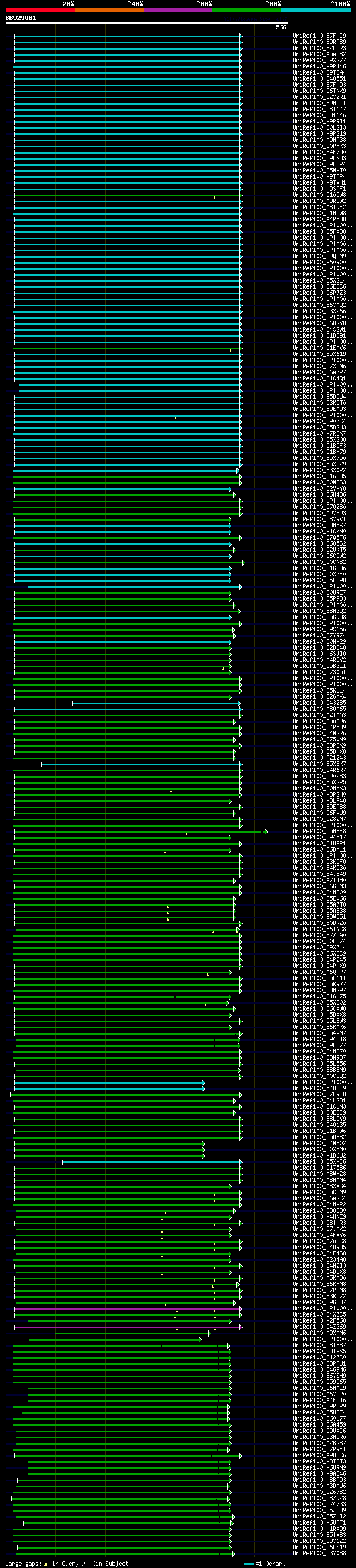This screenshot has height=1568, width=356.
Task: Select hit label UniRef100_Q28ZN7
Action: [319, 819]
